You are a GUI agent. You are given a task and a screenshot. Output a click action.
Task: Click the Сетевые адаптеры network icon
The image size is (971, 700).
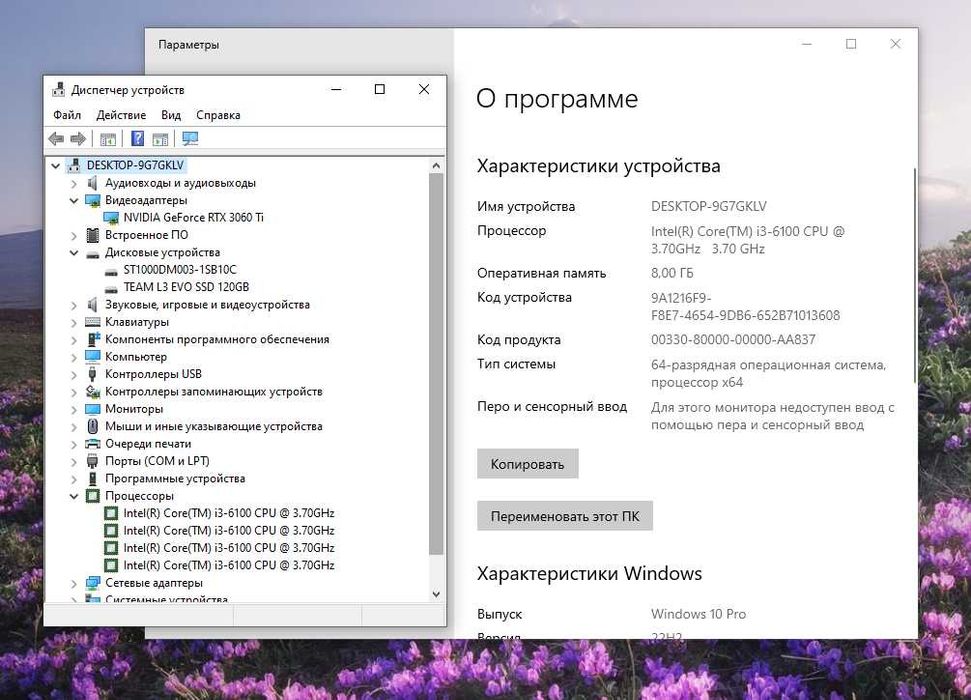92,583
